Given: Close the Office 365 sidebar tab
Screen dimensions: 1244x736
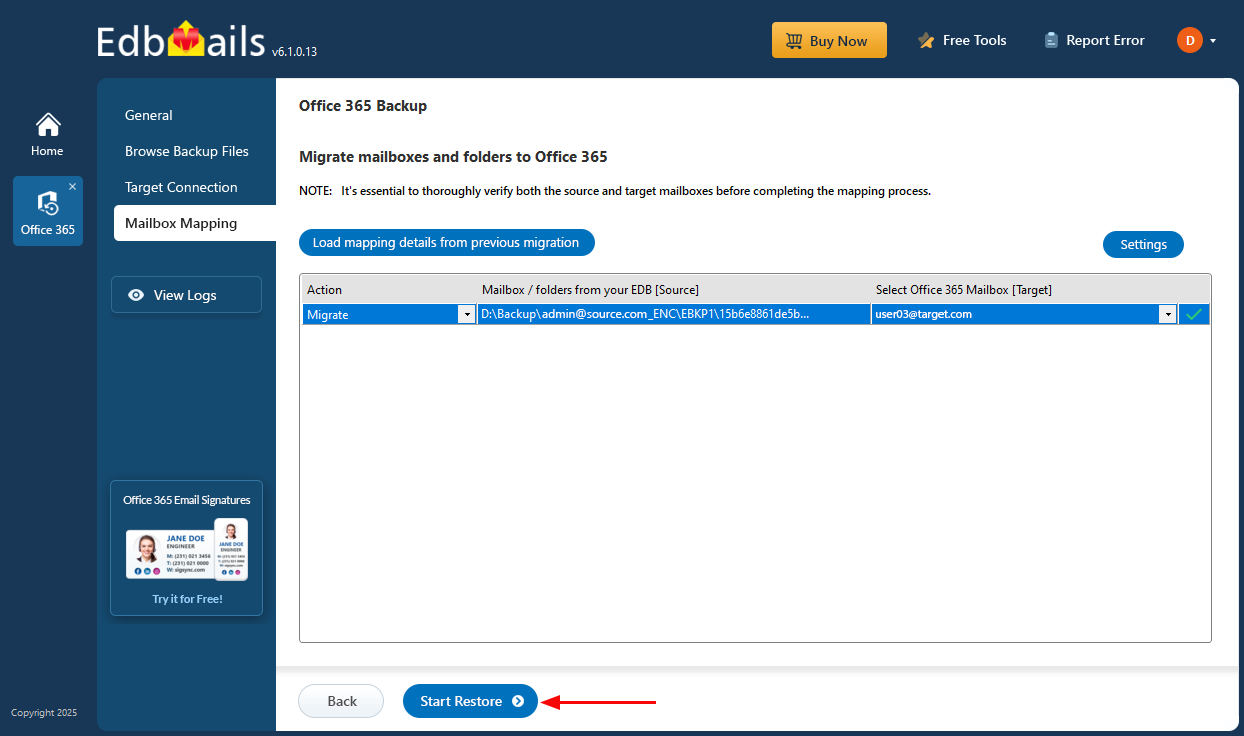Looking at the screenshot, I should [x=72, y=187].
